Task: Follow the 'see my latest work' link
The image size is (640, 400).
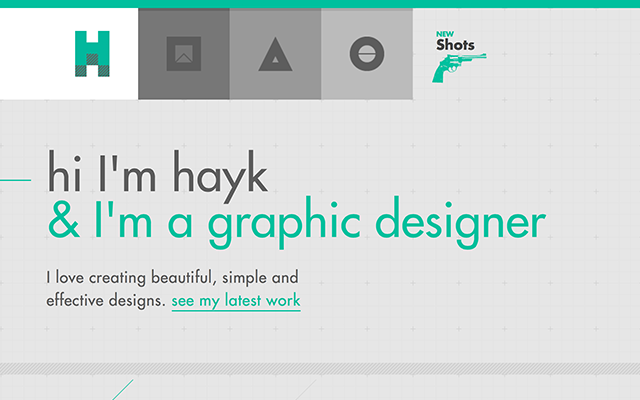Action: pyautogui.click(x=236, y=300)
